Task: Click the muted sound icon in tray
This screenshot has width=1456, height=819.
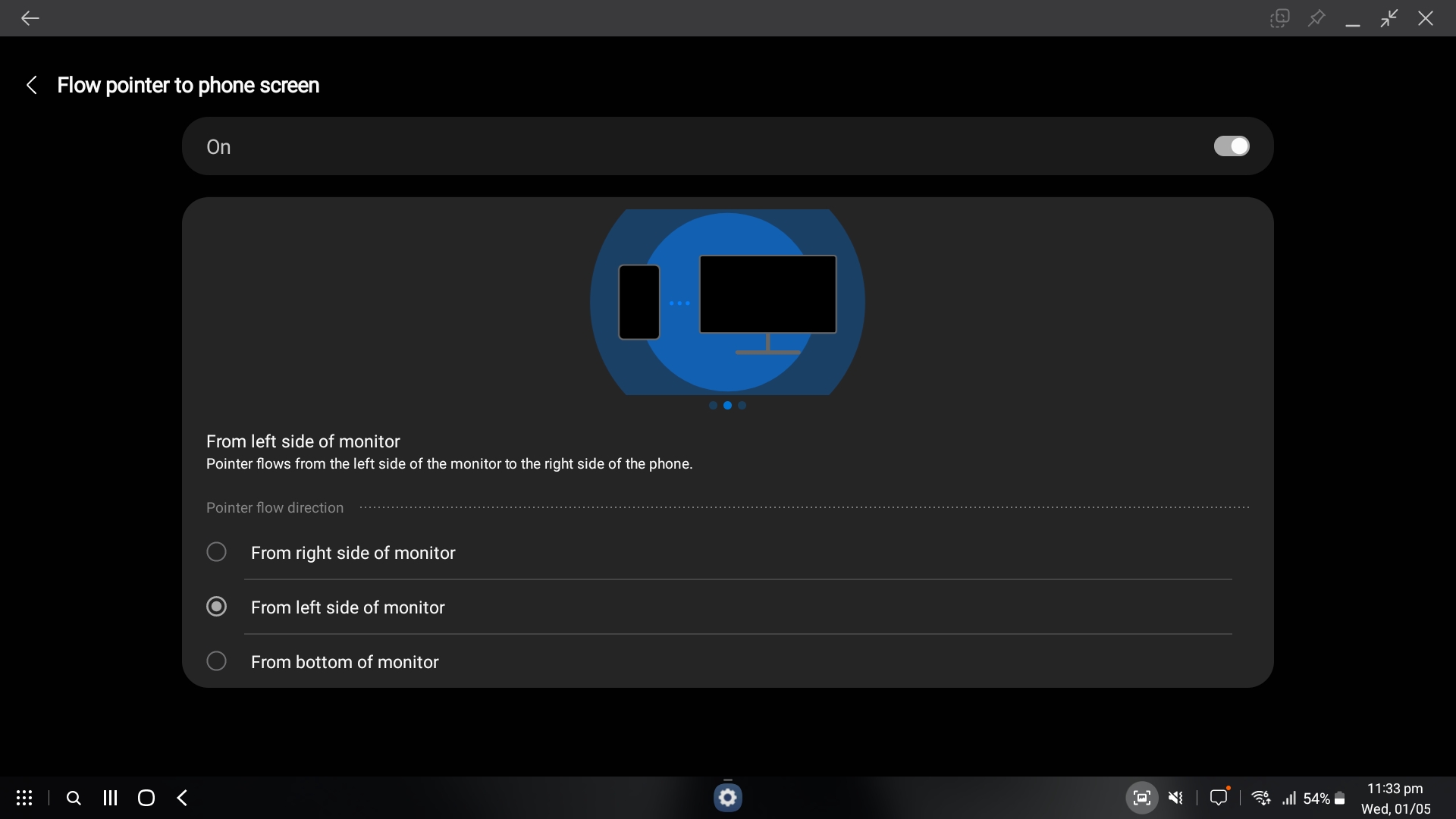Action: point(1176,798)
